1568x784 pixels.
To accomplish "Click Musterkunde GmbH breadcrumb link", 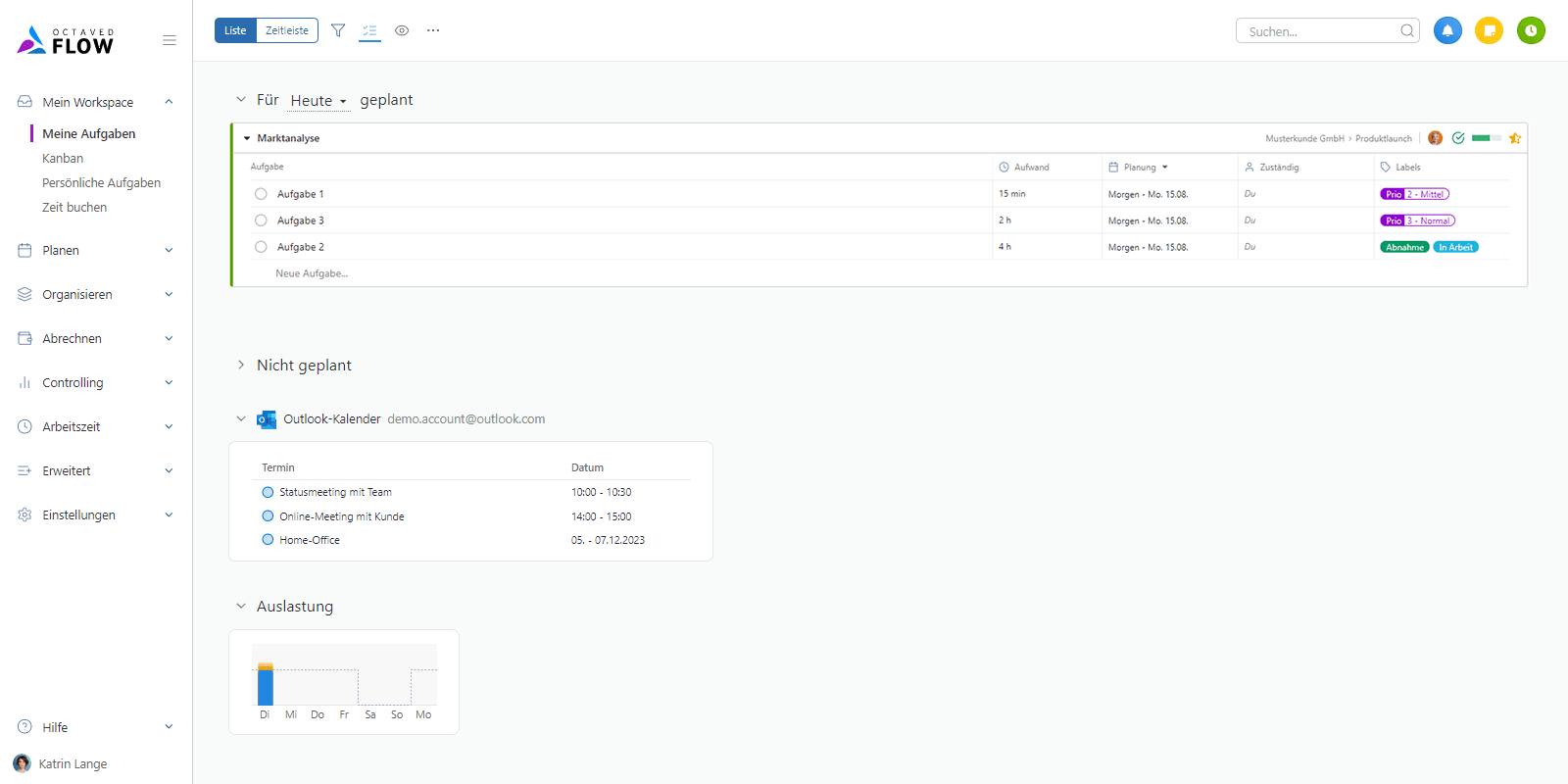I will click(1304, 138).
